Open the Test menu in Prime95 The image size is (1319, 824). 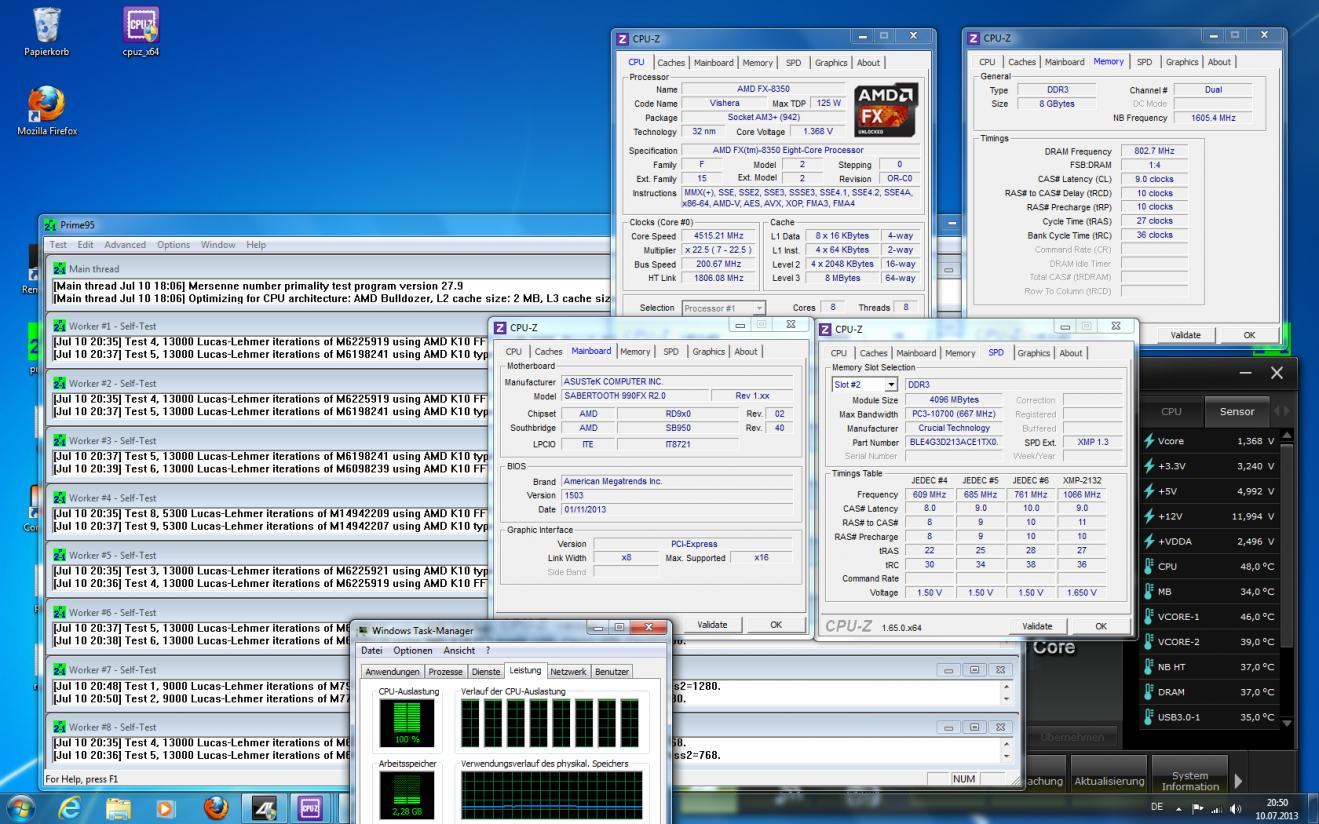click(58, 245)
